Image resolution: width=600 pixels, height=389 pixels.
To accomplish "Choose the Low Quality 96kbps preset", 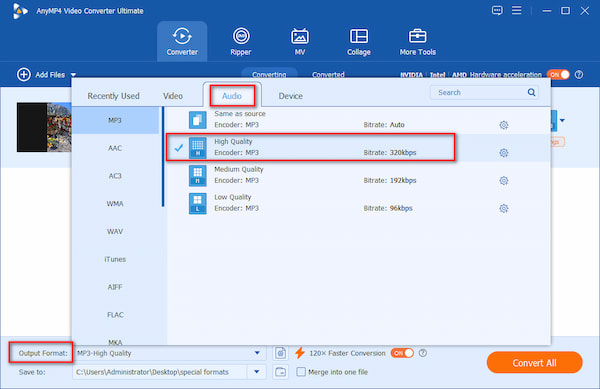I will coord(359,203).
